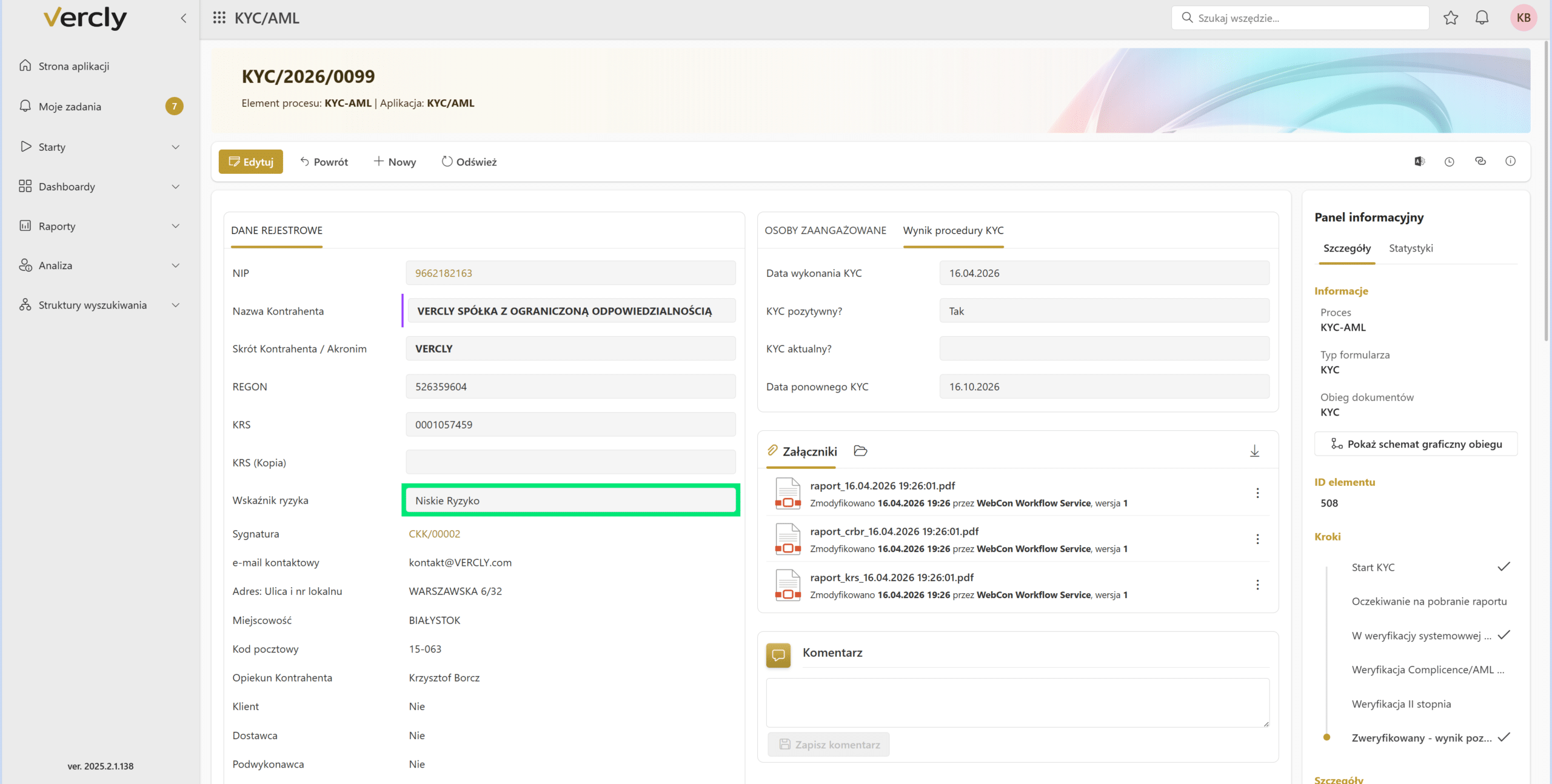The width and height of the screenshot is (1552, 784).
Task: Click the Wskaźnik ryzyka value Niskie Ryzyko
Action: click(447, 500)
